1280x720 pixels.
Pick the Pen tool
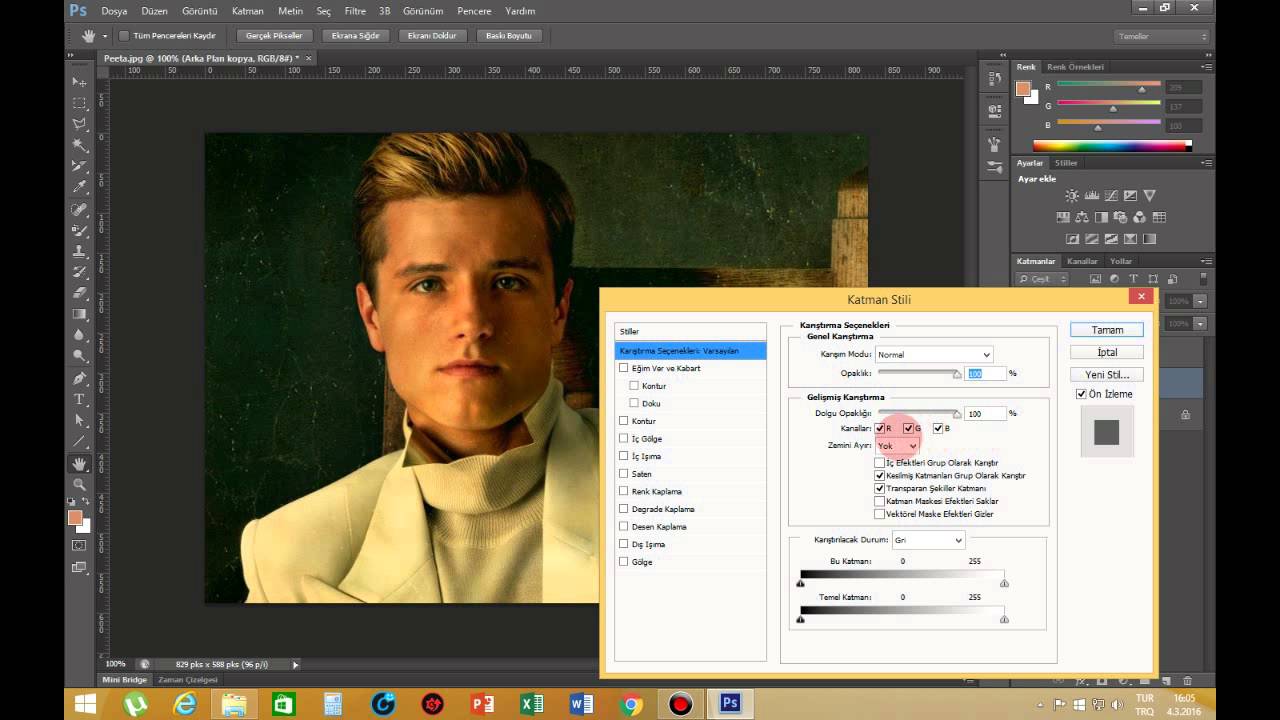[x=80, y=378]
